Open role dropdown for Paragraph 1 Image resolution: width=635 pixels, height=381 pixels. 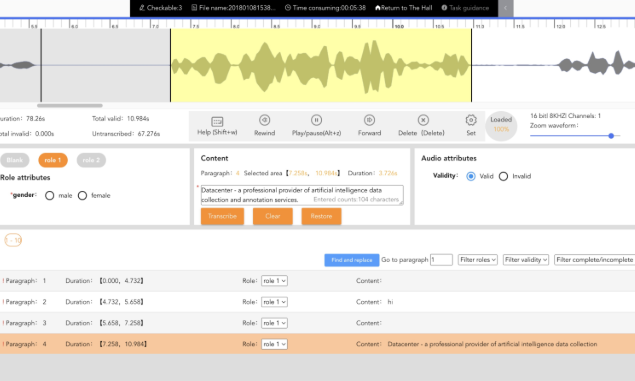pos(274,281)
